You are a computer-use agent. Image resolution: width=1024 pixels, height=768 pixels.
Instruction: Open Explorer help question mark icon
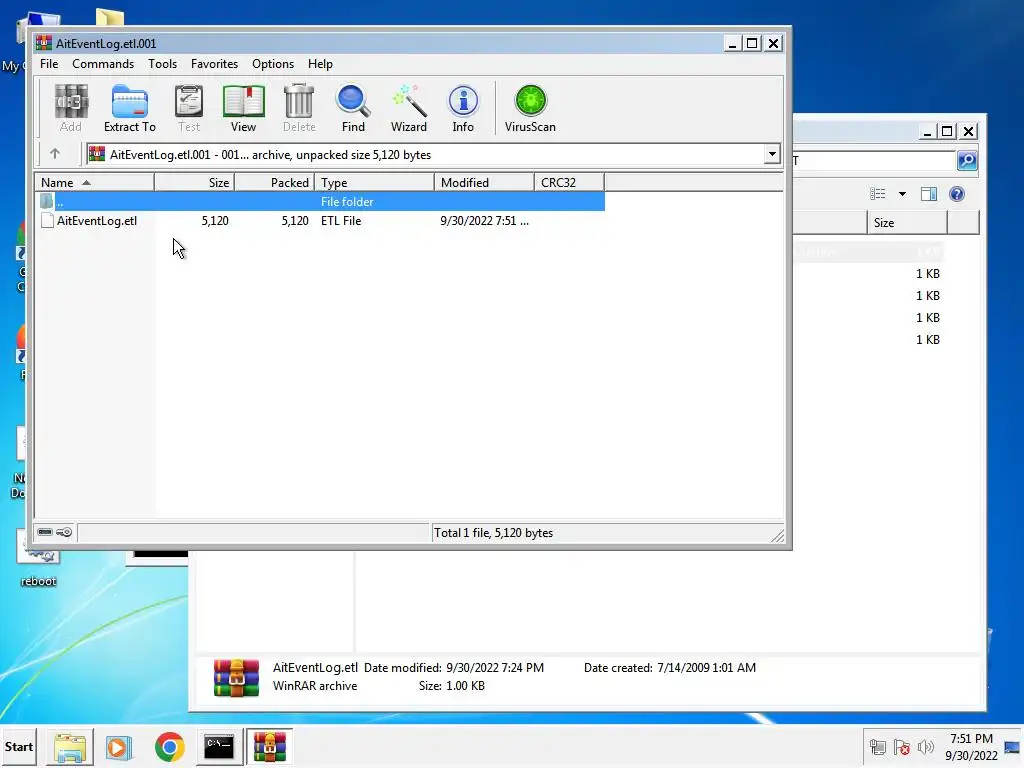(x=957, y=194)
